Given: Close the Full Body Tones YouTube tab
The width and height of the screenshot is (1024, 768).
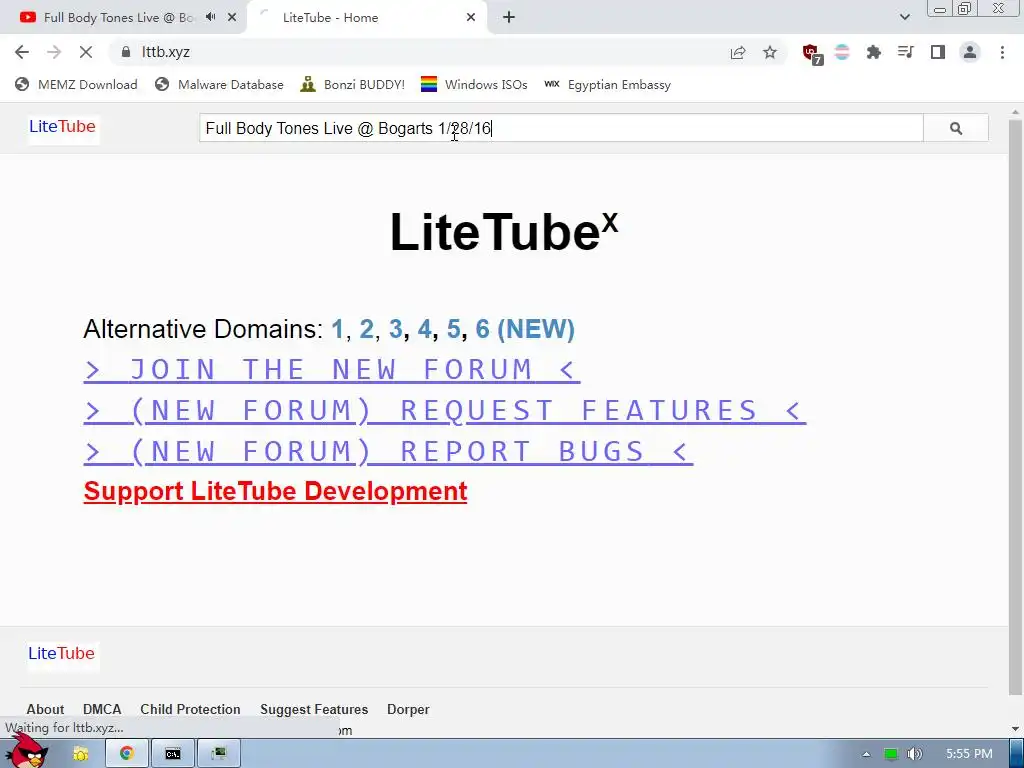Looking at the screenshot, I should tap(232, 18).
